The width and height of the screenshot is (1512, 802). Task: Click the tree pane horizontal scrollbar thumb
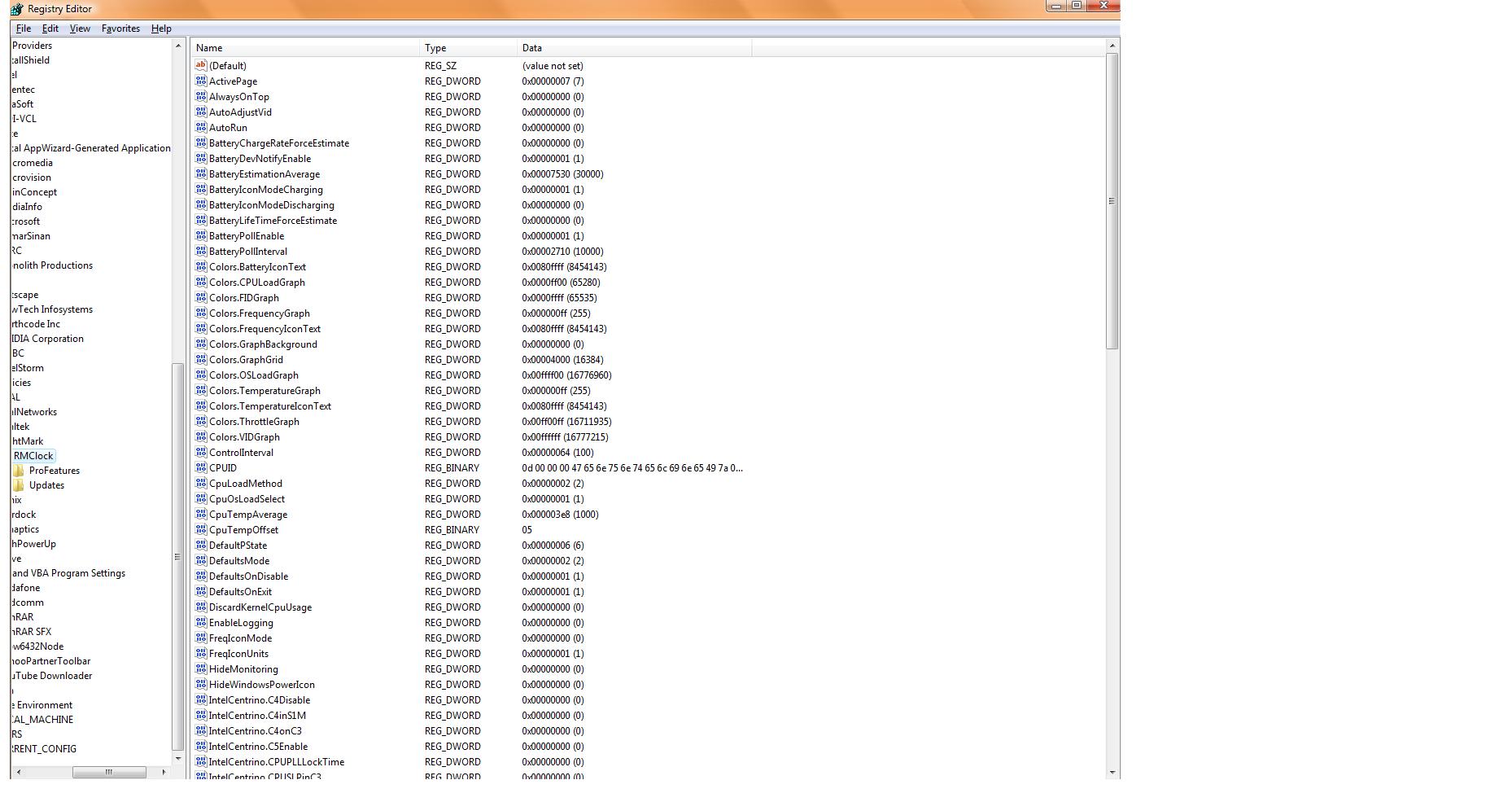point(109,772)
